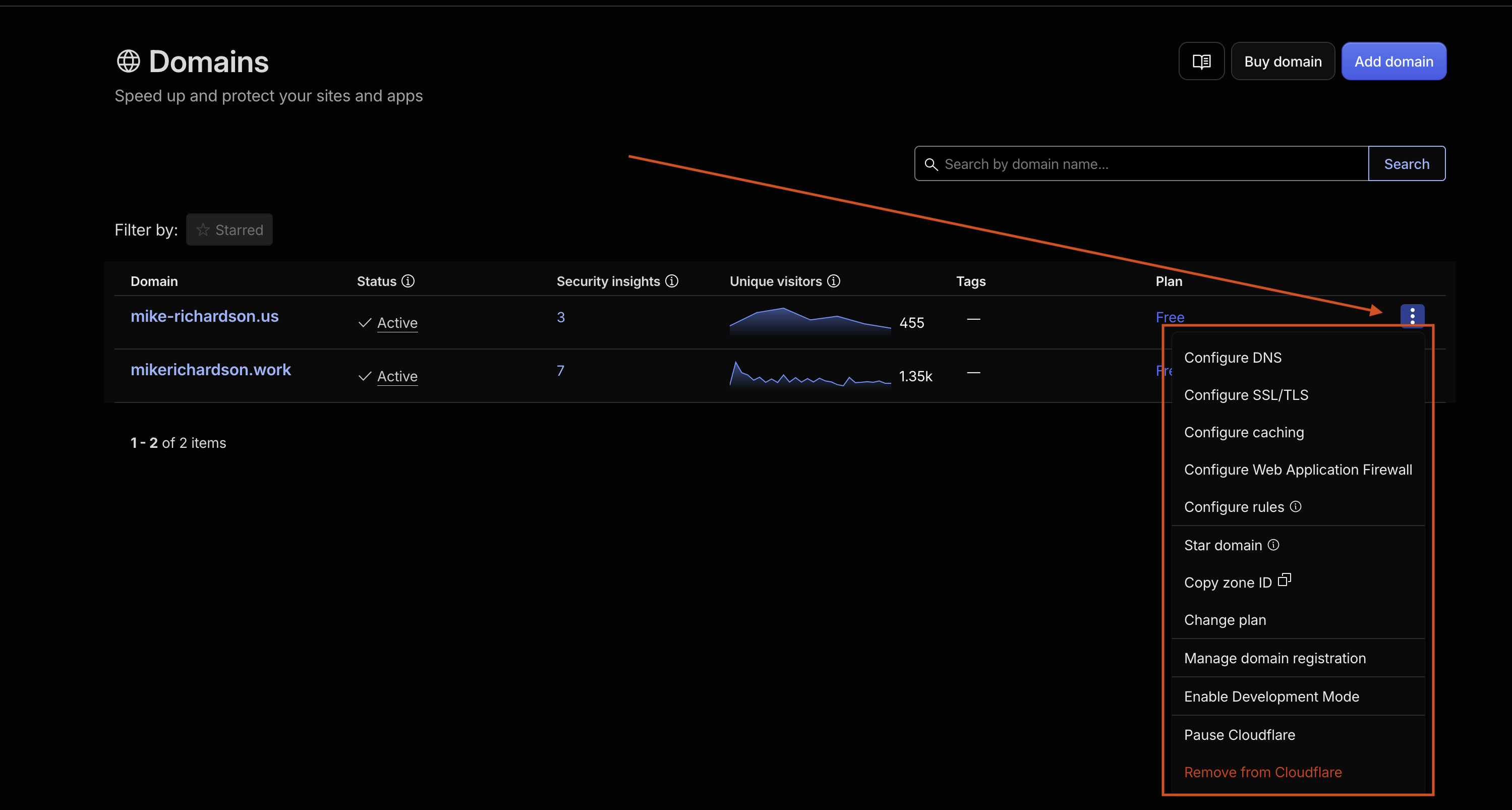The height and width of the screenshot is (810, 1512).
Task: Click the '1 - 2 of 2 items' text
Action: click(178, 442)
